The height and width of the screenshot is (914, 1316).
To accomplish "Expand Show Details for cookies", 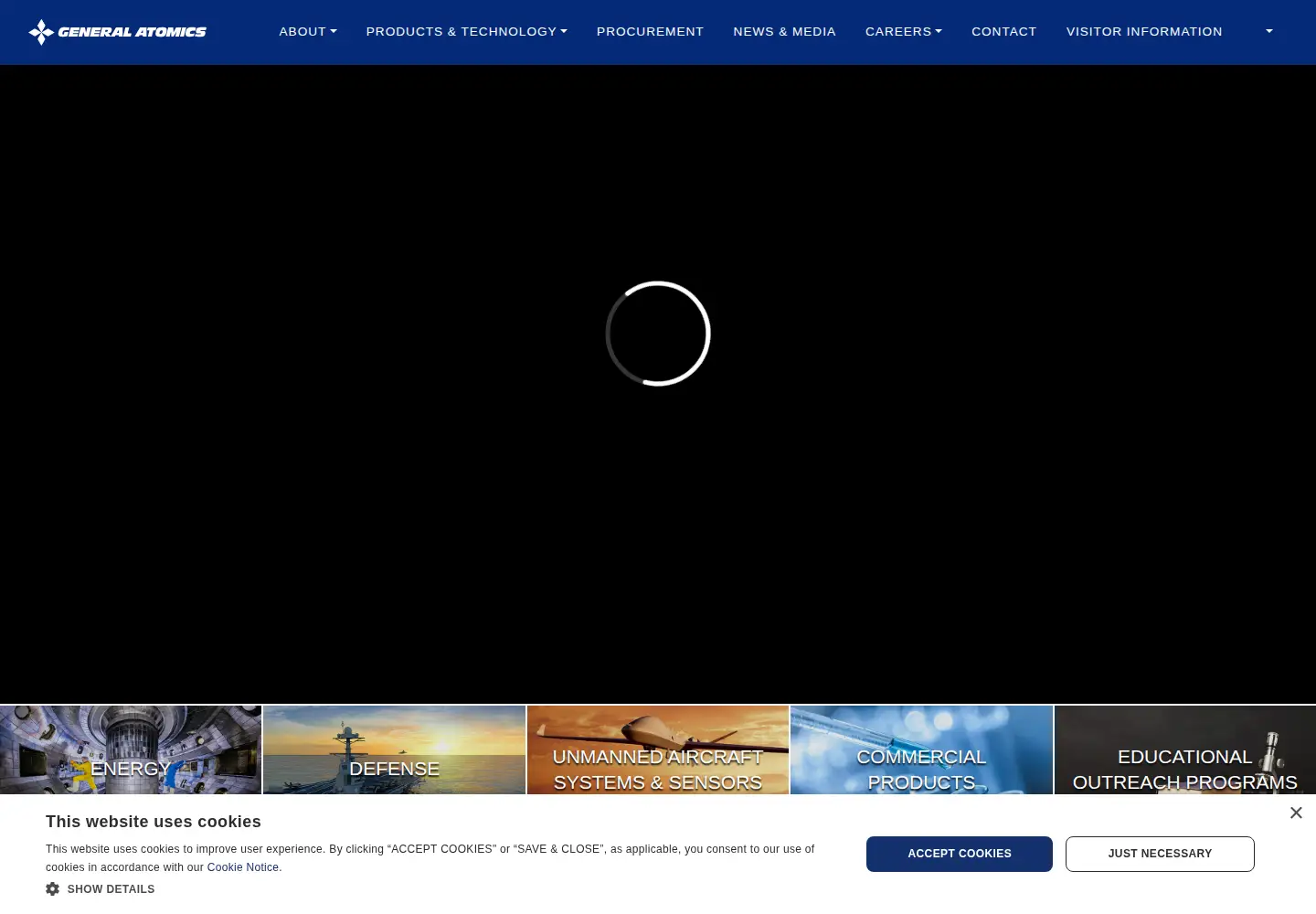I will coord(111,888).
